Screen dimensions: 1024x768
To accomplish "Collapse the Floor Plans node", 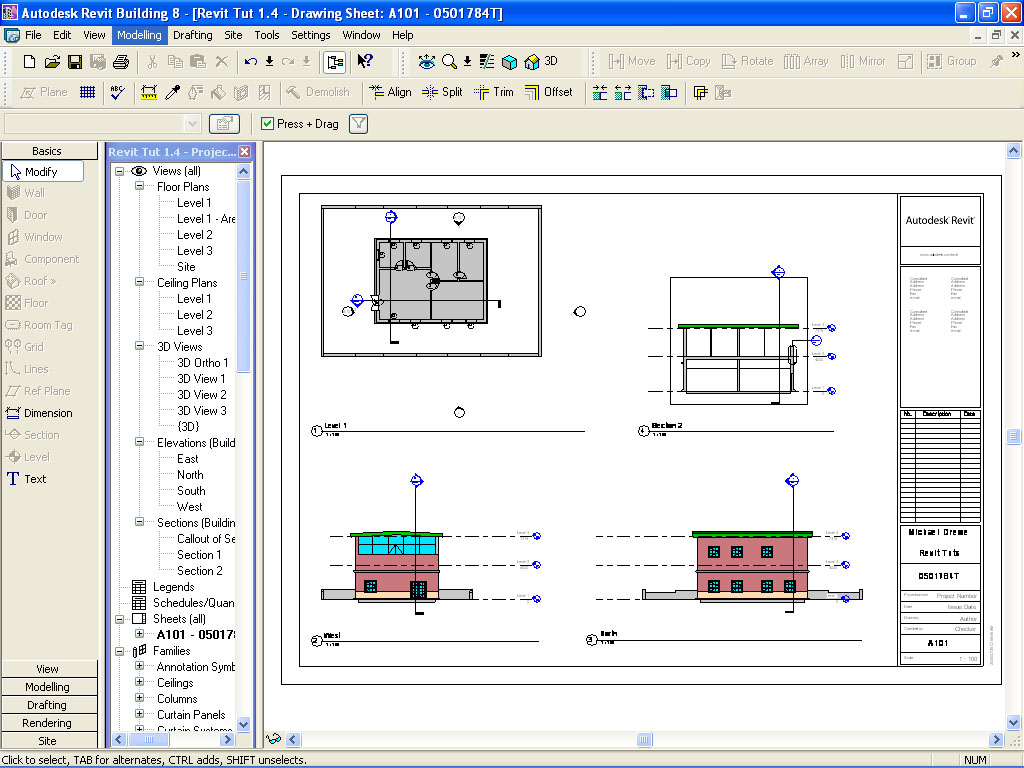I will (139, 186).
